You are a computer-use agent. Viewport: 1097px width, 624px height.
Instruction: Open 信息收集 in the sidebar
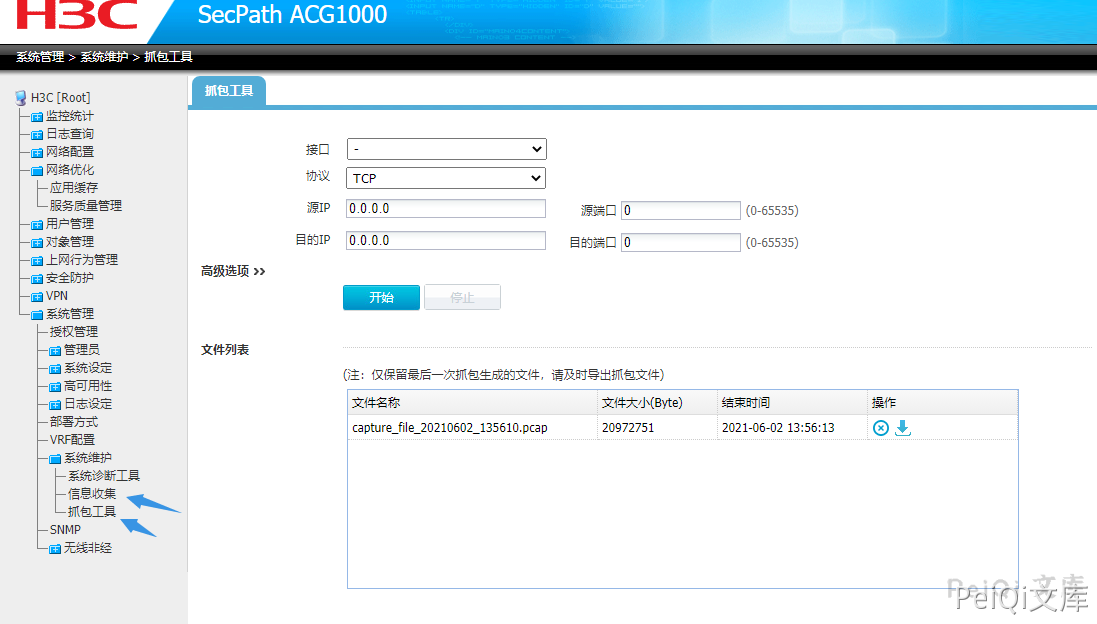(x=92, y=494)
